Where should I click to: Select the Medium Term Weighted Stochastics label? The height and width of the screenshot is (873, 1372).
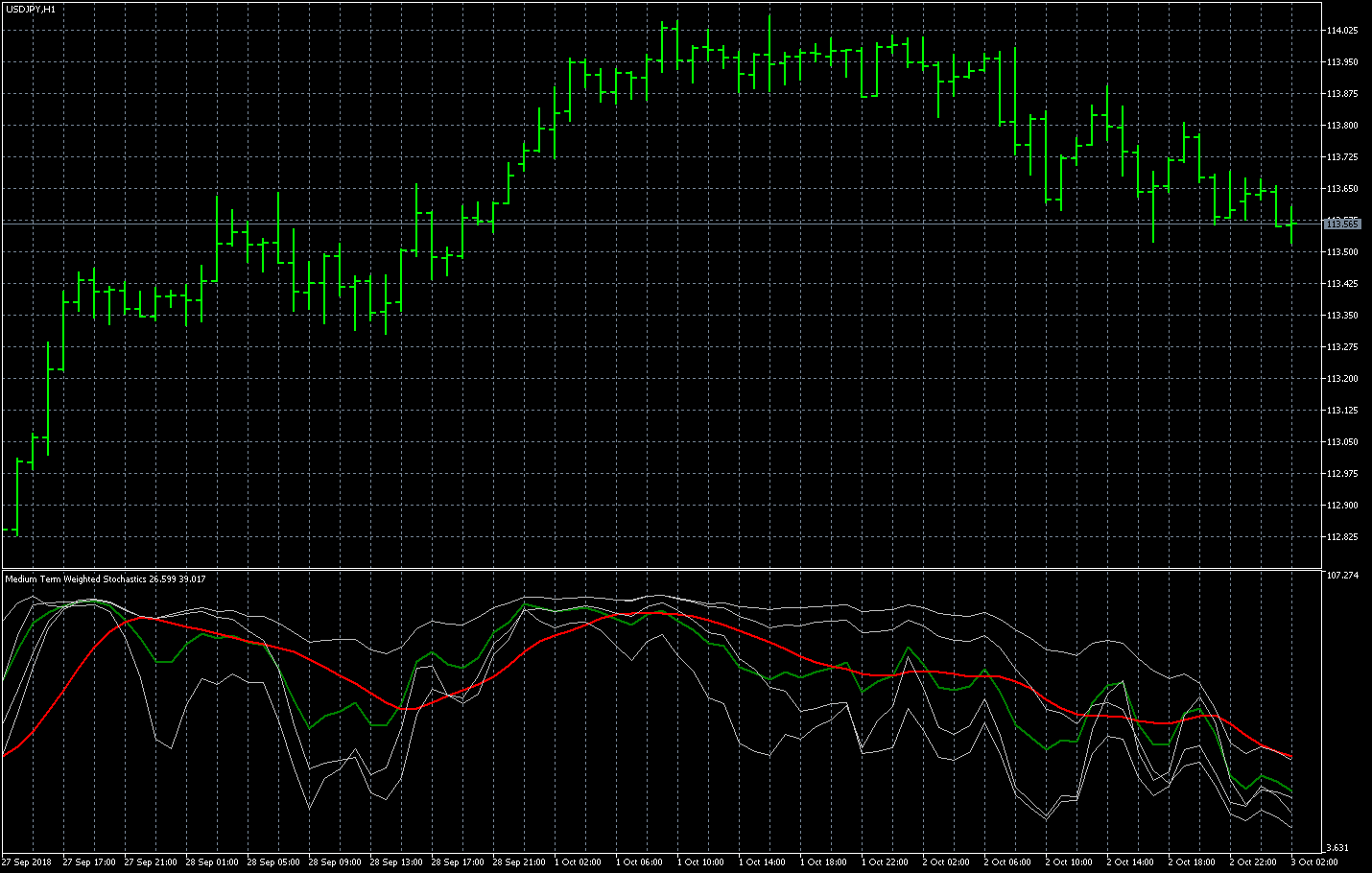tap(77, 579)
